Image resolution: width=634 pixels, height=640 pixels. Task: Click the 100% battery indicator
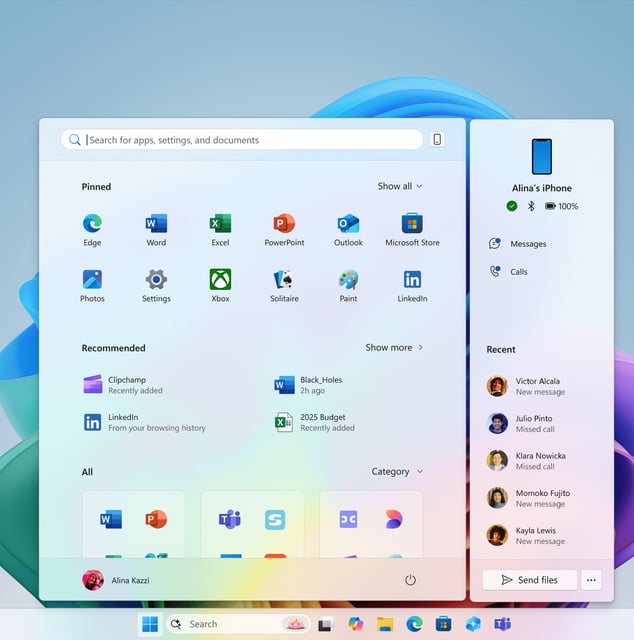click(x=562, y=206)
